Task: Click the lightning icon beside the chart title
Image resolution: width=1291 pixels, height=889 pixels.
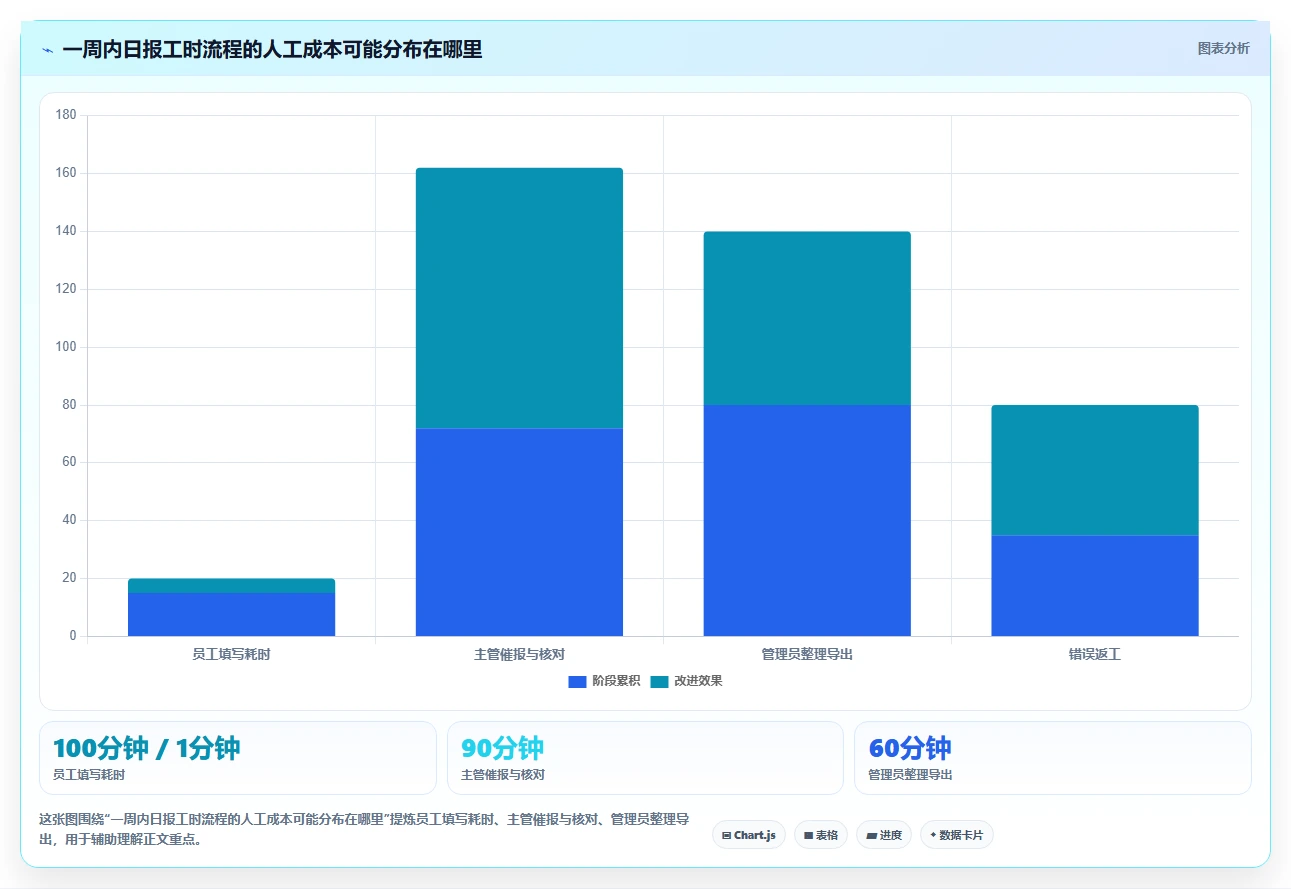Action: pos(47,49)
